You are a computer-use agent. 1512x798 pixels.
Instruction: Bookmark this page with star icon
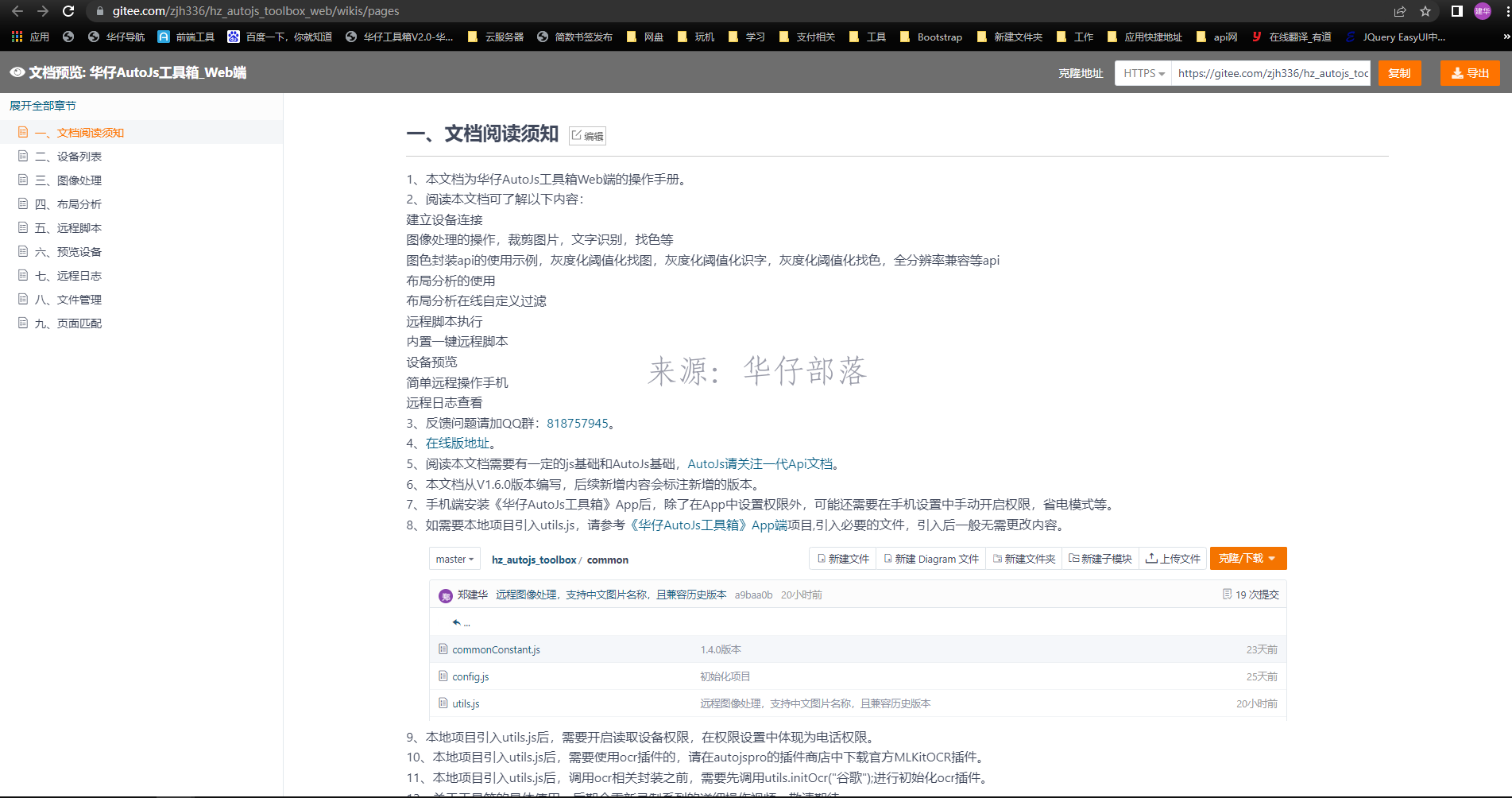pyautogui.click(x=1425, y=11)
